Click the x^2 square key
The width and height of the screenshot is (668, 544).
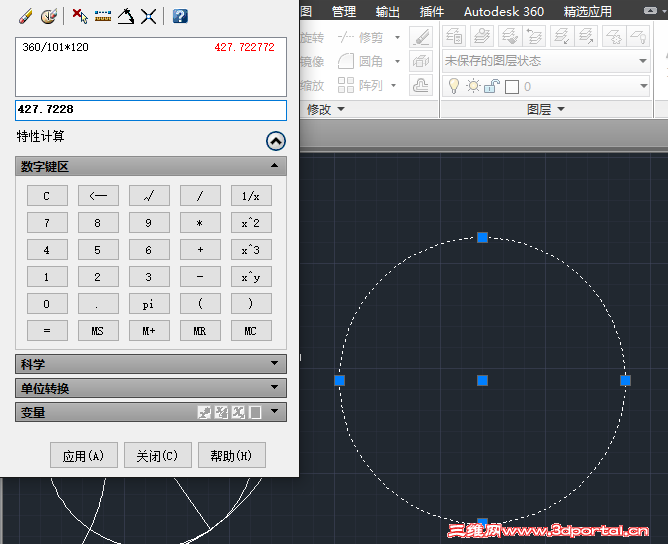click(251, 222)
